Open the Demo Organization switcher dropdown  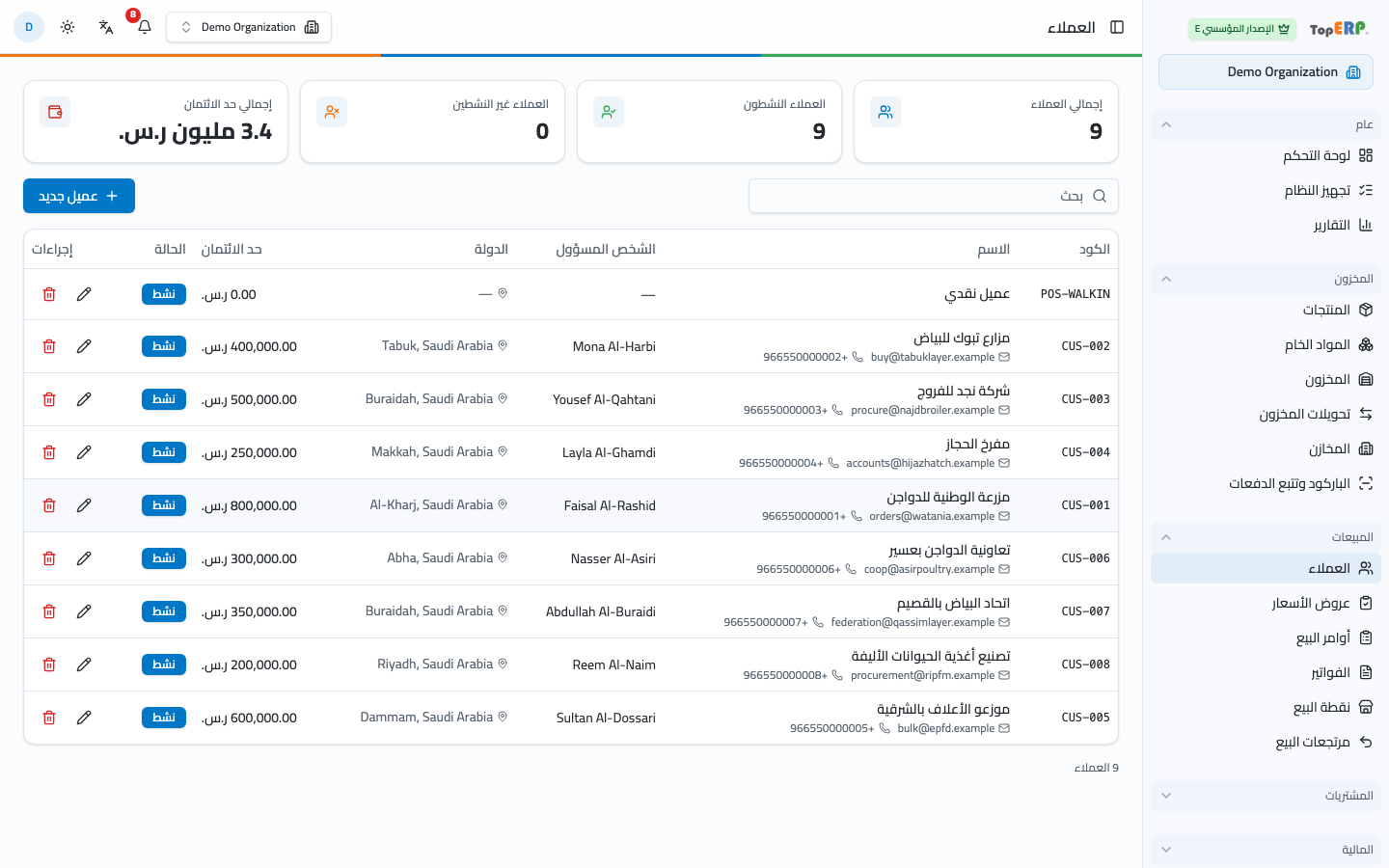[249, 27]
